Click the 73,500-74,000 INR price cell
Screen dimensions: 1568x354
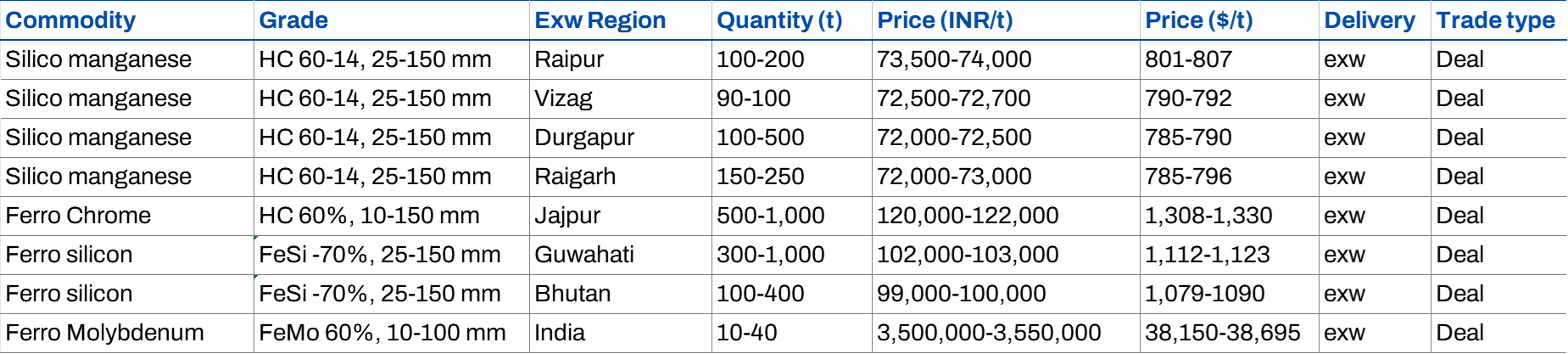[x=954, y=59]
